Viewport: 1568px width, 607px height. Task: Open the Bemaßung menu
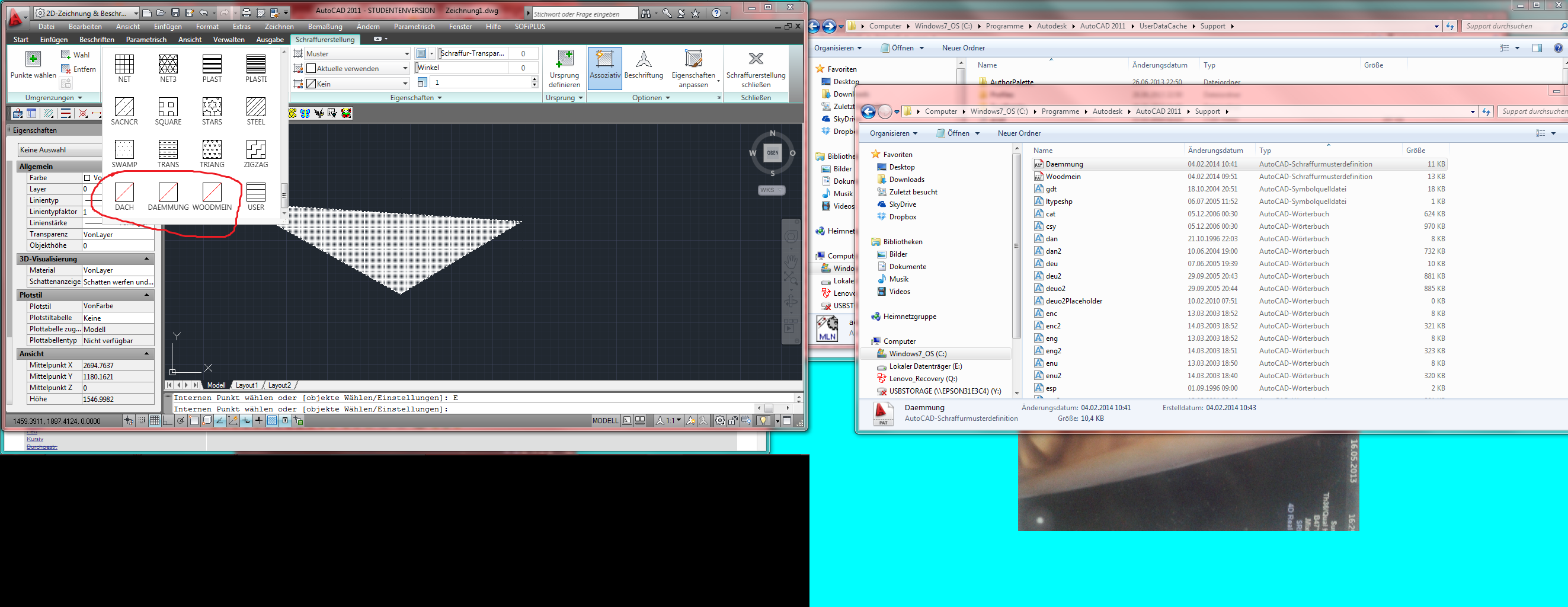[325, 27]
